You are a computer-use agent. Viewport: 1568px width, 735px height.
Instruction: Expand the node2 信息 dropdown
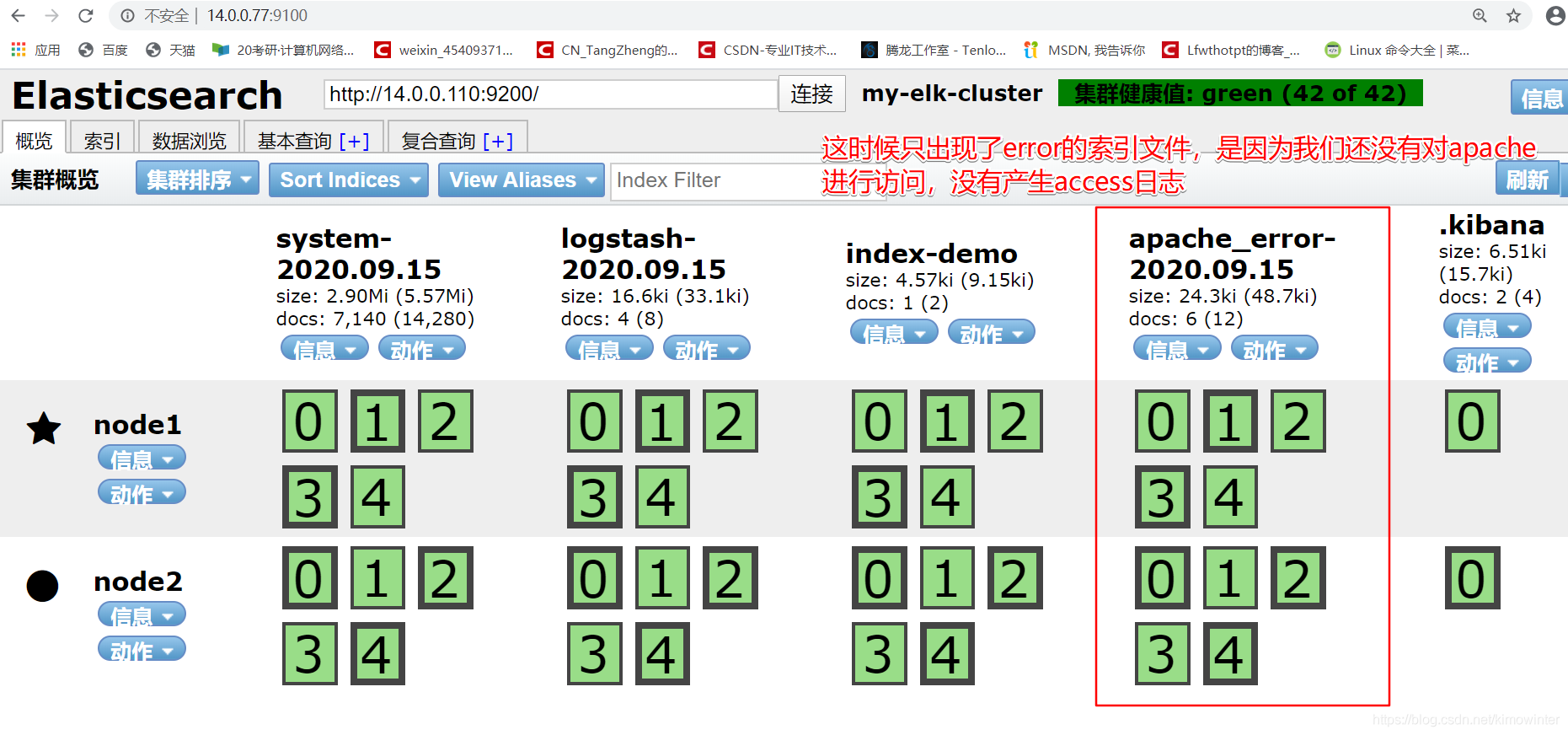(x=142, y=614)
